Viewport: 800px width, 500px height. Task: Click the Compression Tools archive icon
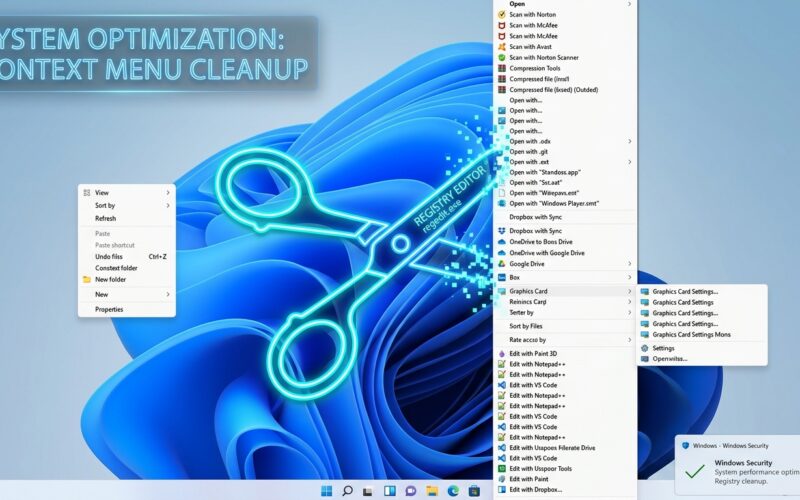click(x=502, y=68)
